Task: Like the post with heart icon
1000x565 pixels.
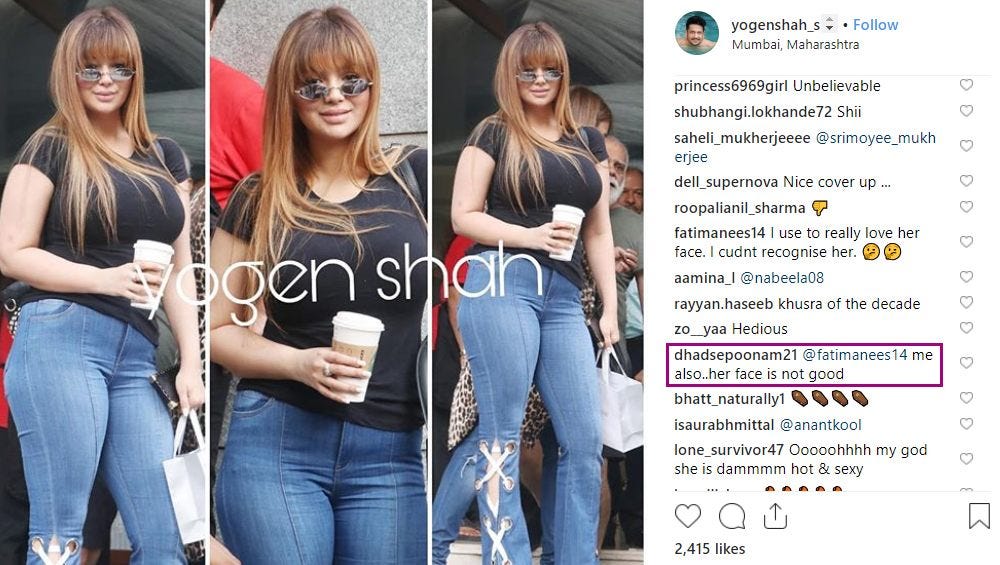Action: [x=688, y=516]
